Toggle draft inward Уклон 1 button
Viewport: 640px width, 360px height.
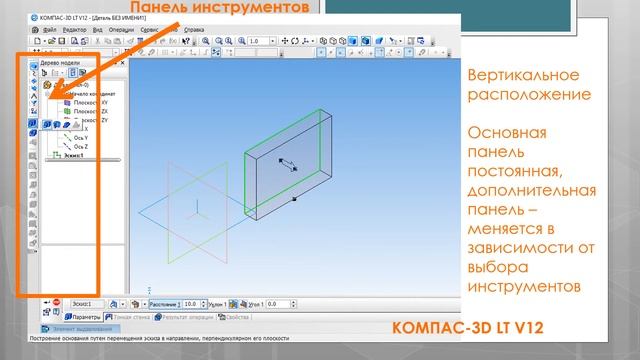[x=243, y=304]
